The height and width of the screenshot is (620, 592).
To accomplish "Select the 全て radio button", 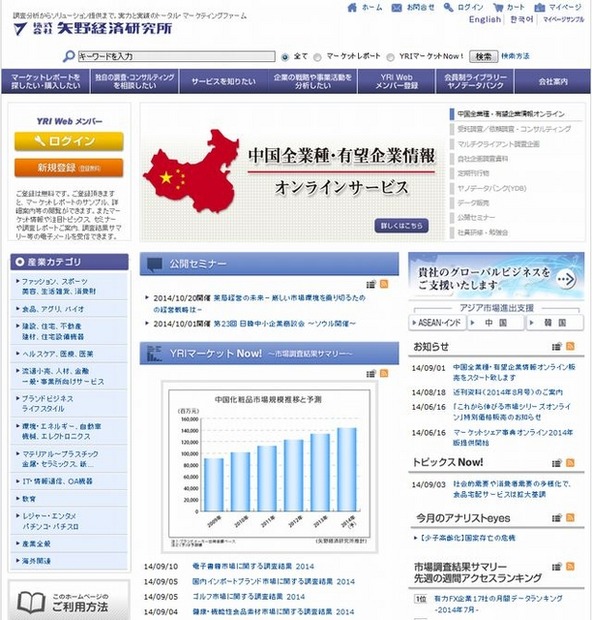I will 285,57.
